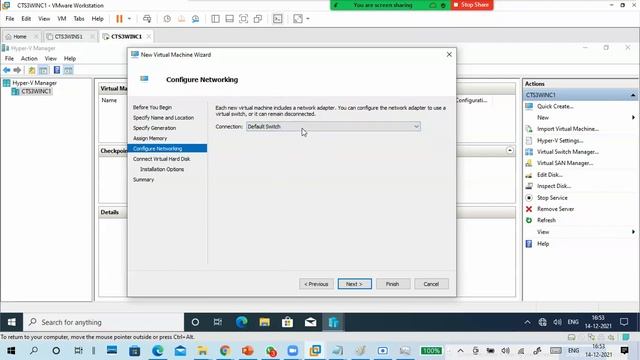Open Microsoft Store in guest taskbar

point(287,322)
